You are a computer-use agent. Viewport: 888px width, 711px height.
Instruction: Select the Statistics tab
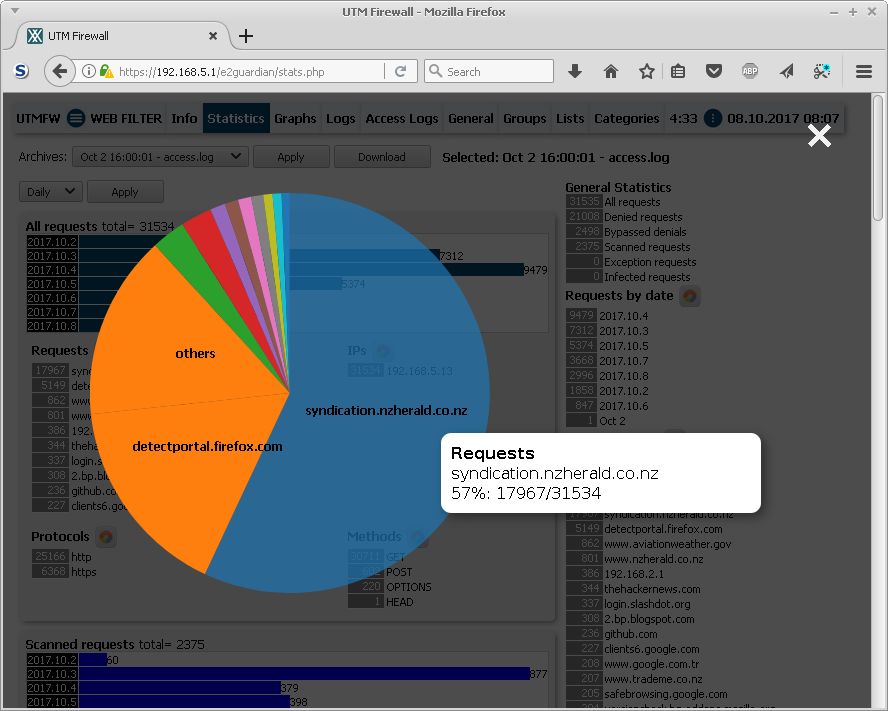[x=236, y=118]
